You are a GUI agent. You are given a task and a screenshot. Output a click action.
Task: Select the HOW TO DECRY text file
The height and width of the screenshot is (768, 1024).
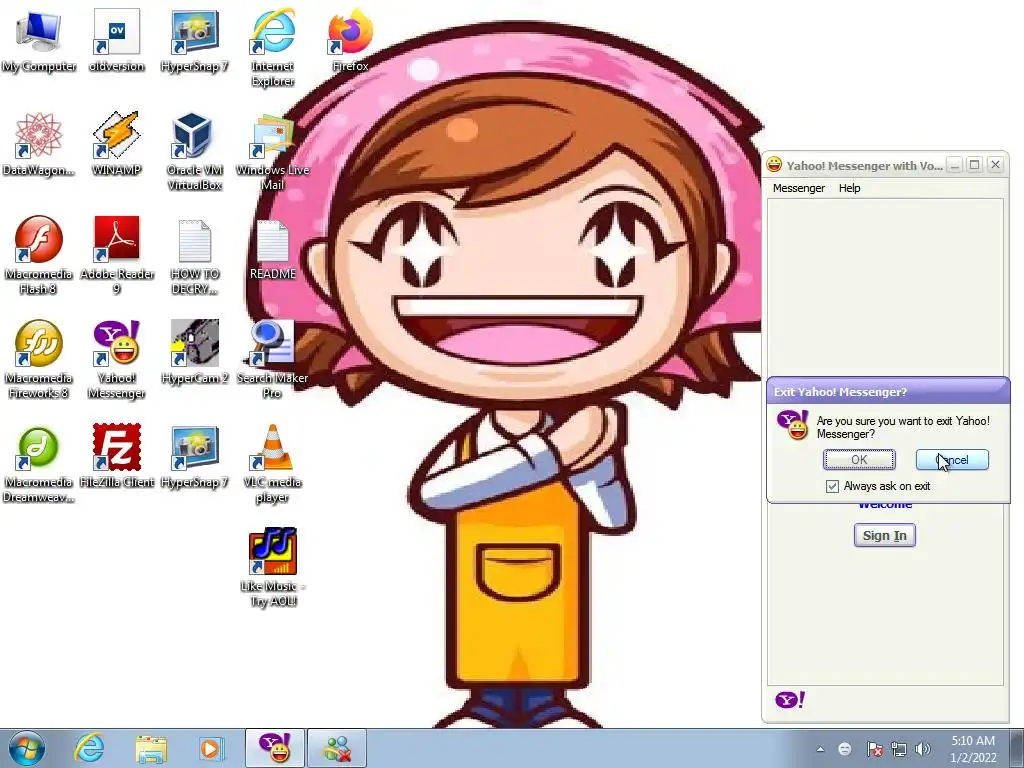[195, 255]
